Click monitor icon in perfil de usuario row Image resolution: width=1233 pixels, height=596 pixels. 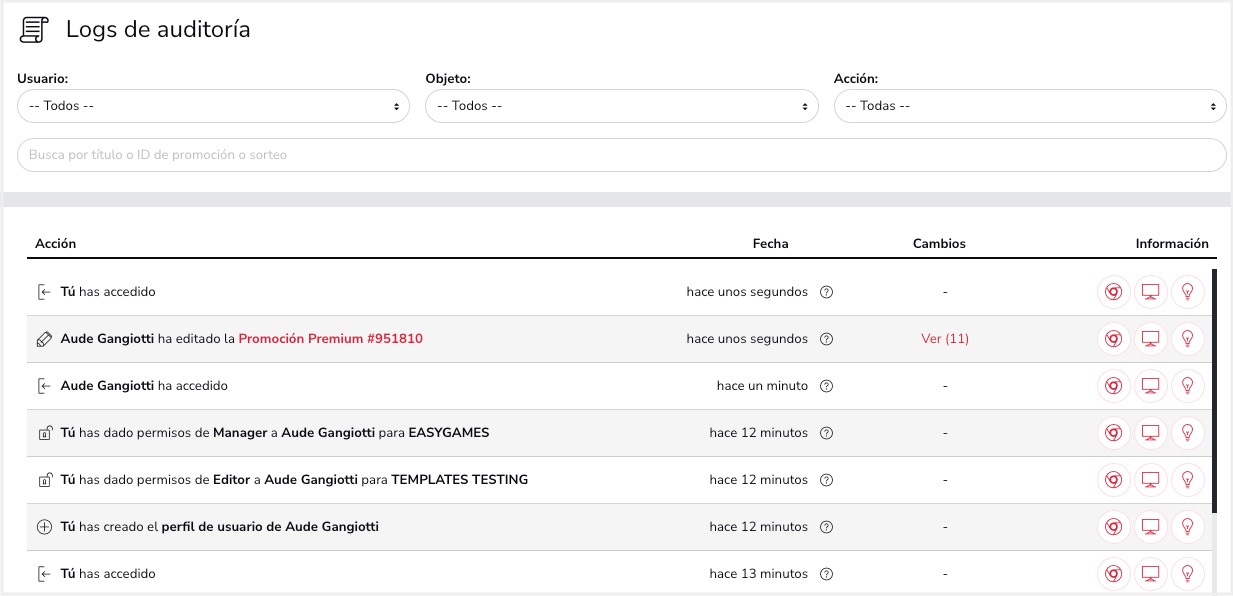coord(1150,527)
